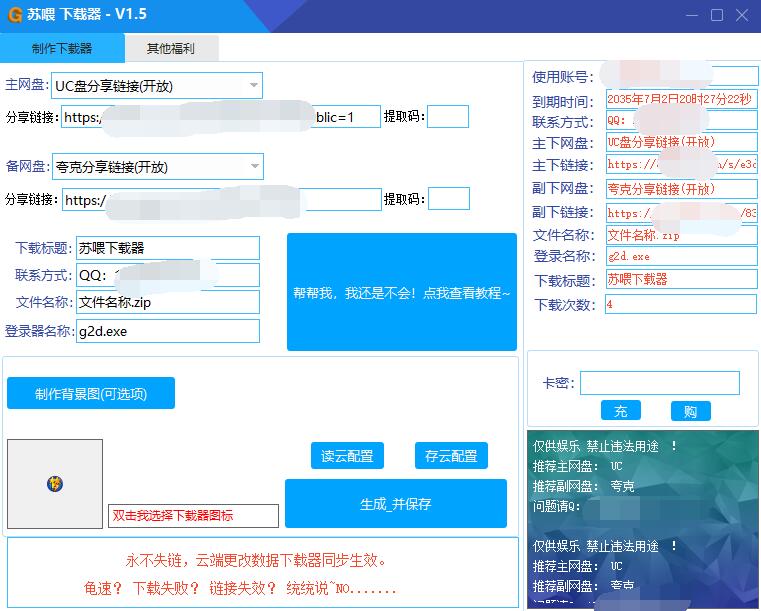This screenshot has width=761, height=611.
Task: Click 双击我选择下载器图标 icon chooser field
Action: click(x=193, y=516)
